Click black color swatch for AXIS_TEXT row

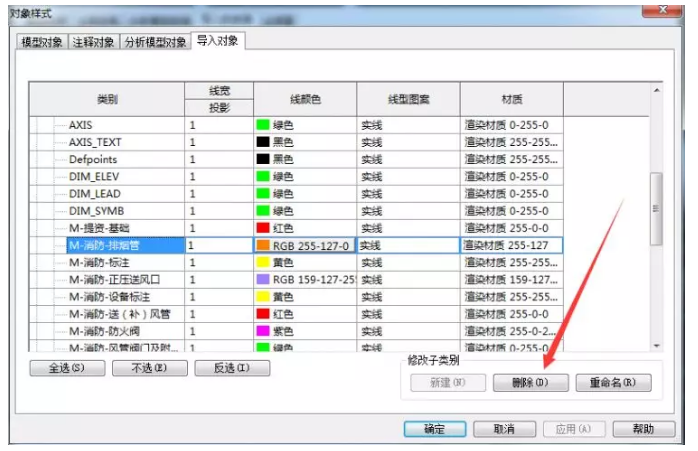[x=263, y=142]
